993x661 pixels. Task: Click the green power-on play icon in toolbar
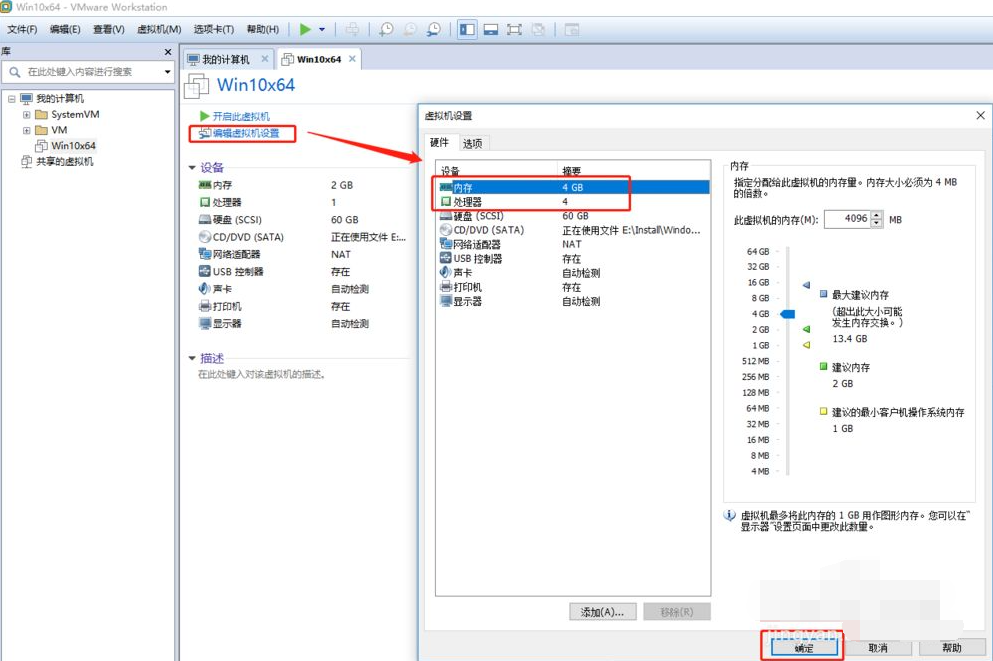tap(306, 30)
